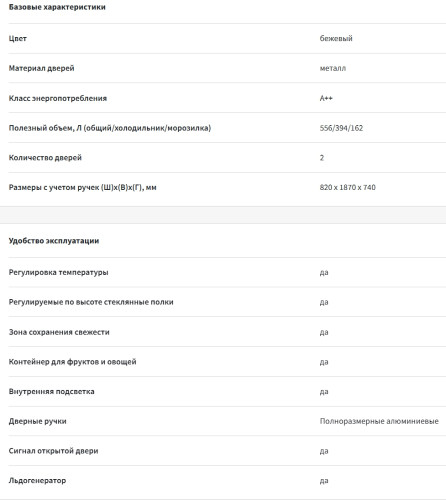Click the "Удобство эксплуатации" section heading
The image size is (446, 500).
coord(54,241)
